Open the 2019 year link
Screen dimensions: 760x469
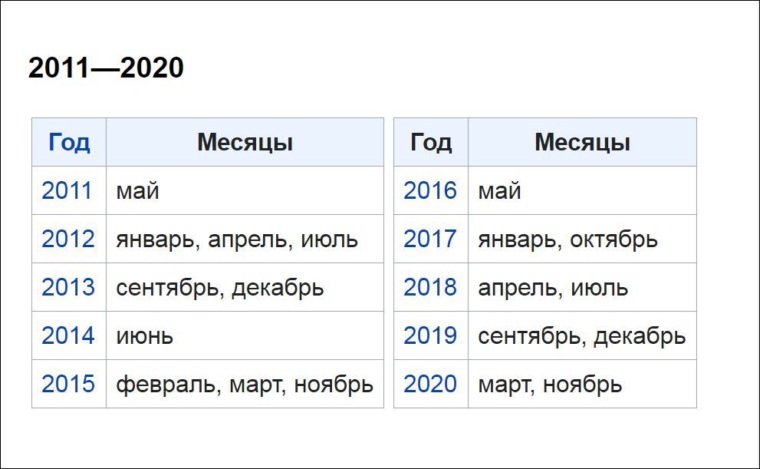(430, 335)
